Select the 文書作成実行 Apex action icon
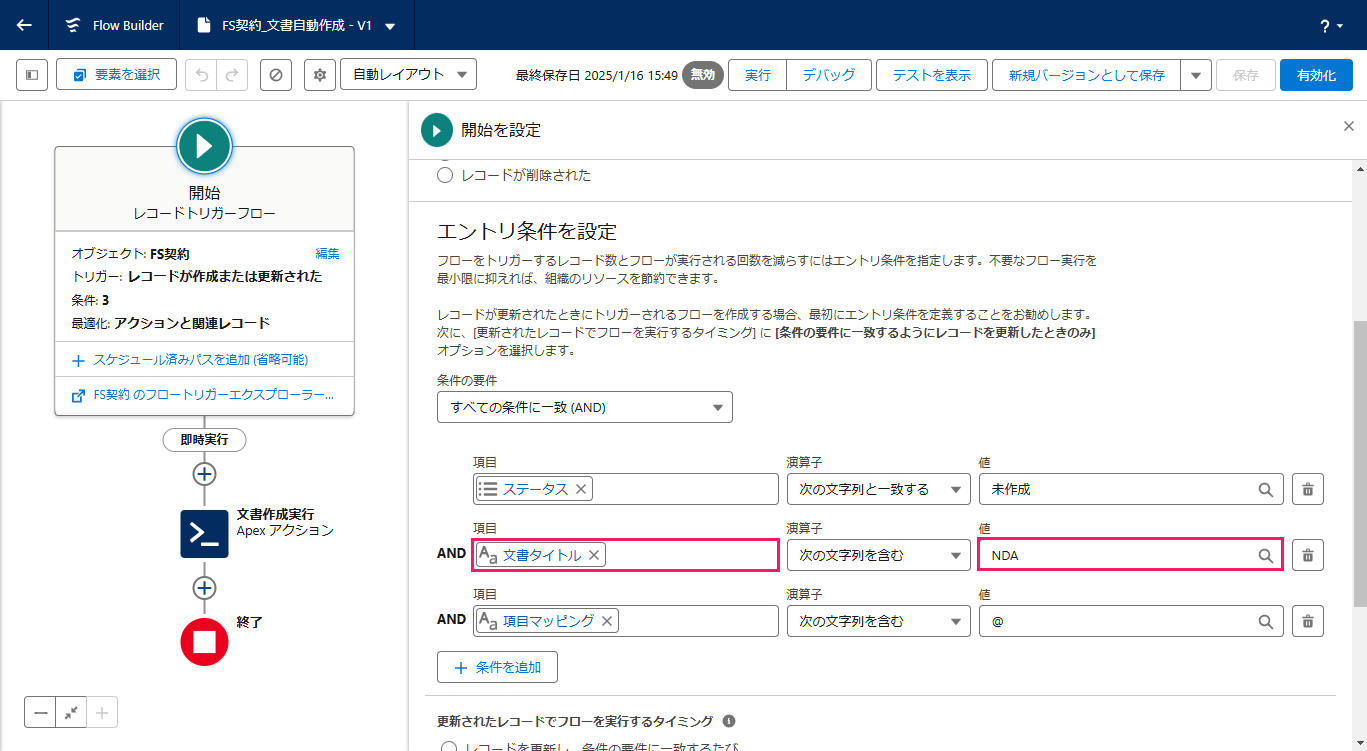Image resolution: width=1367 pixels, height=751 pixels. click(x=204, y=534)
